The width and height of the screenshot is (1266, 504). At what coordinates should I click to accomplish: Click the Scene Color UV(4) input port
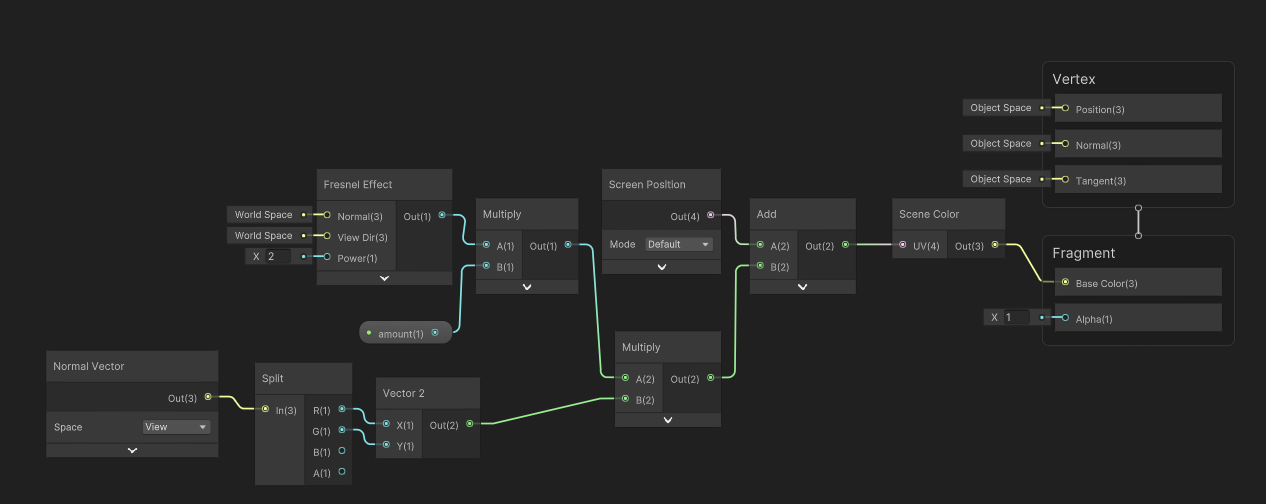(x=903, y=245)
